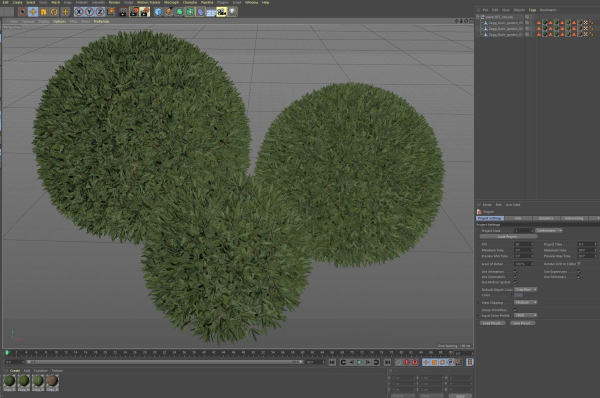Toggle Use Motion System checkbox
Image resolution: width=600 pixels, height=398 pixels.
click(515, 282)
